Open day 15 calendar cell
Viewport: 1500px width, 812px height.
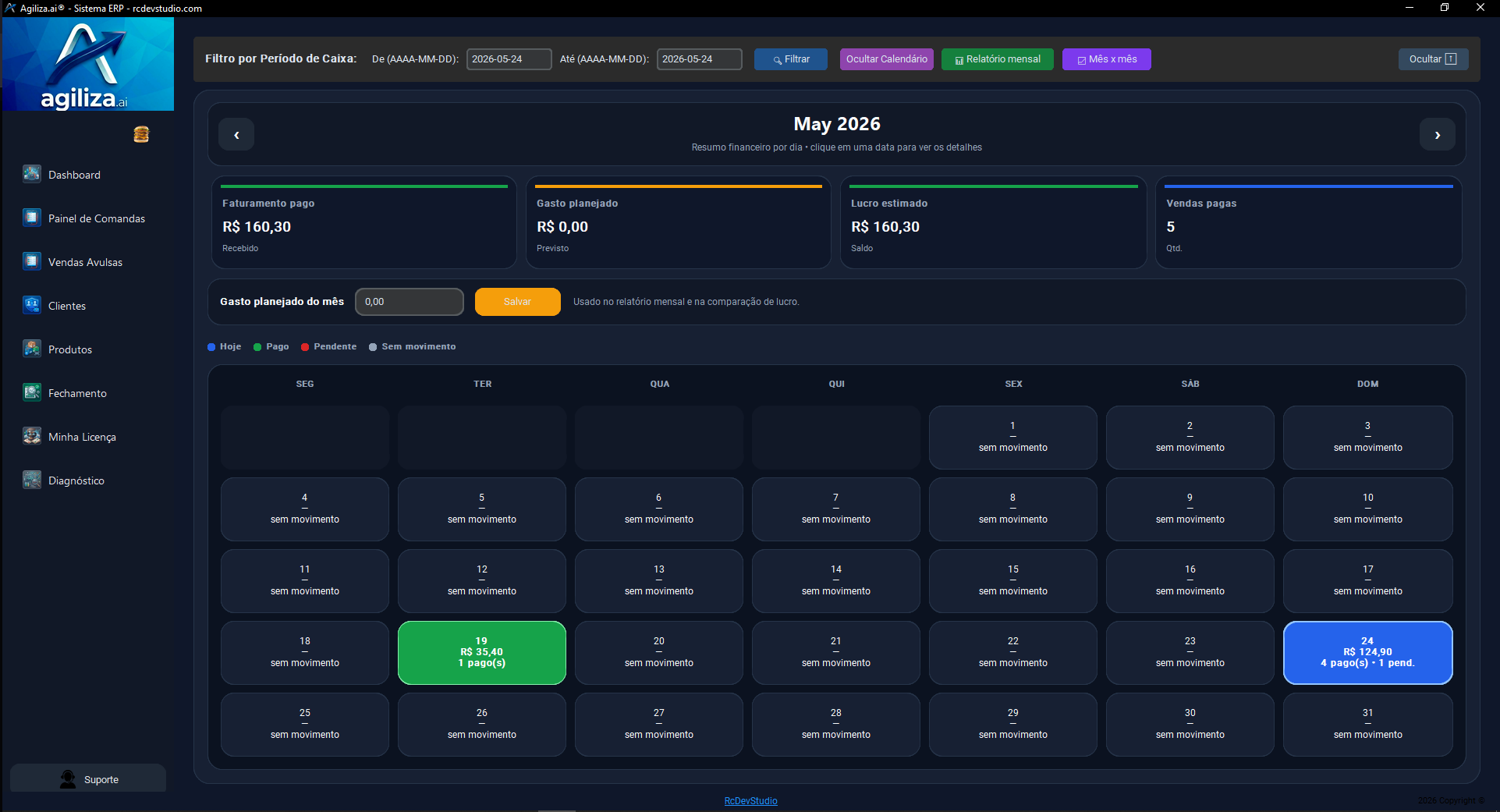coord(1013,581)
